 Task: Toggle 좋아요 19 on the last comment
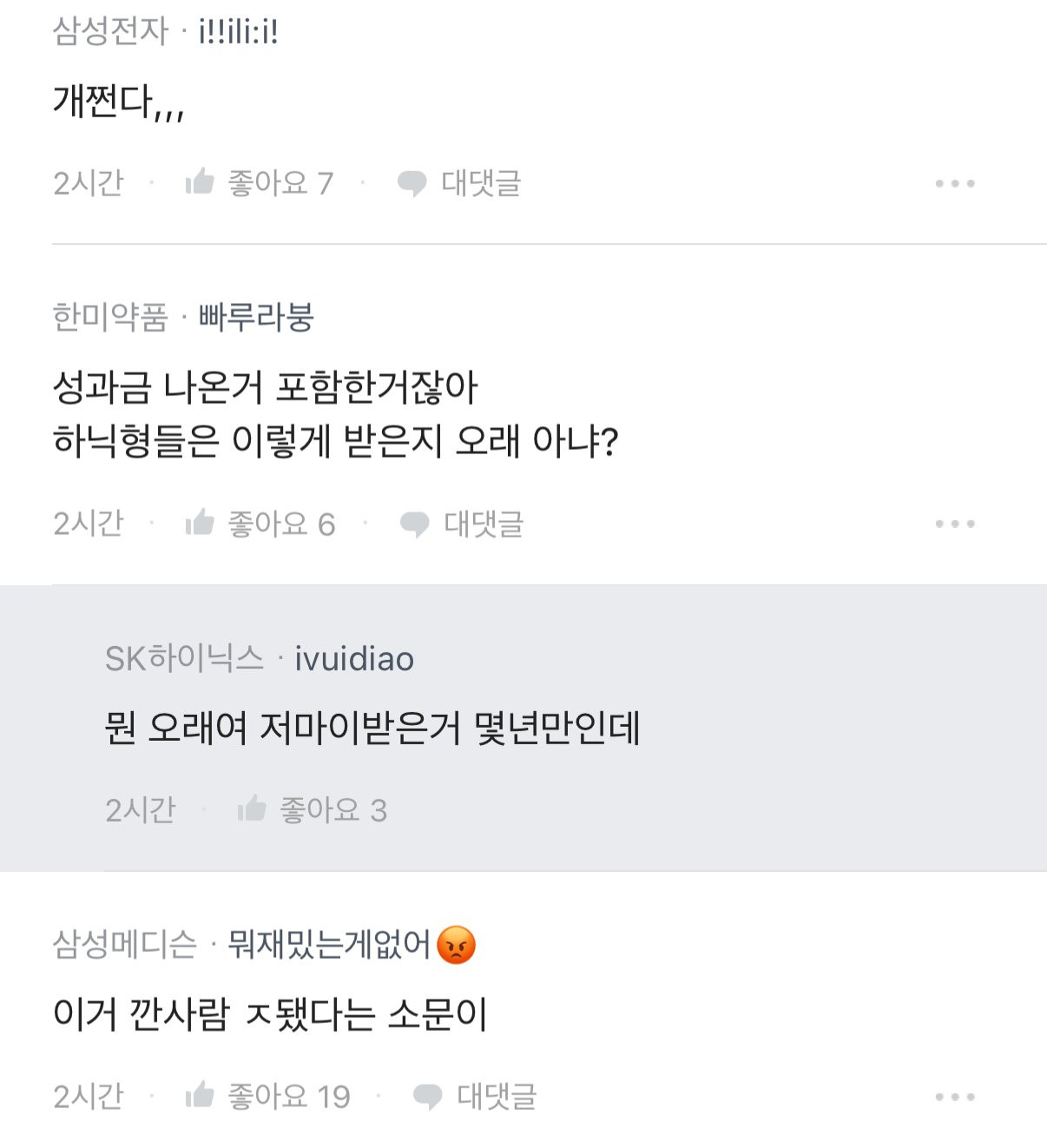(288, 1097)
